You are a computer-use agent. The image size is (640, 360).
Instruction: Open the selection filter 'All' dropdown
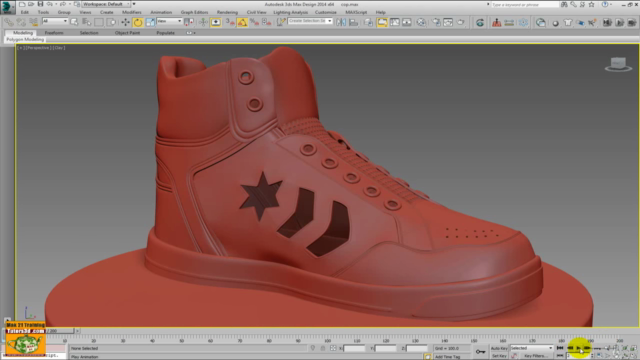[55, 21]
